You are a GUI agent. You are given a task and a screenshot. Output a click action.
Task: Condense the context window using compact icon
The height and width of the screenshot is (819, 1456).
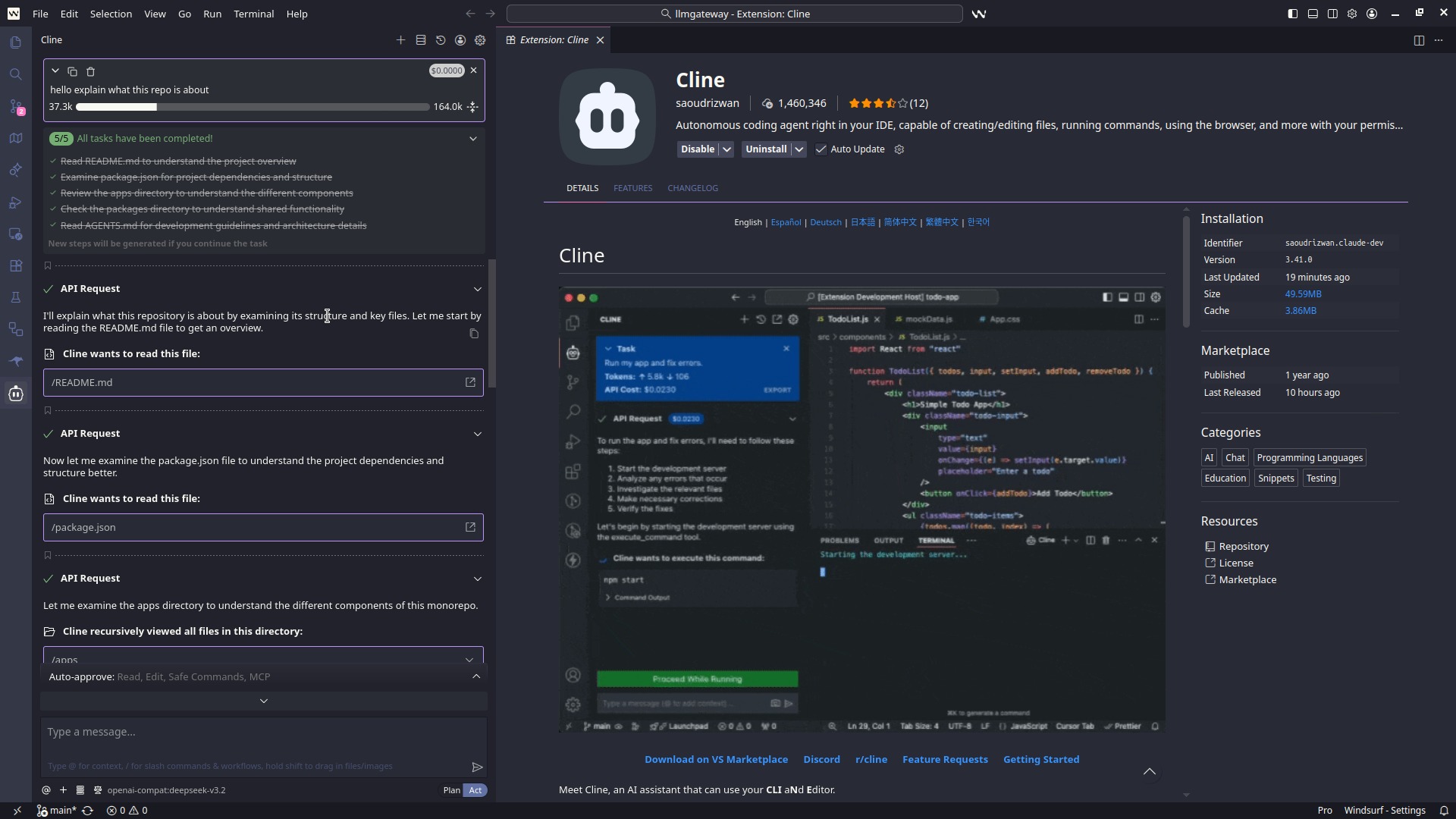click(472, 107)
